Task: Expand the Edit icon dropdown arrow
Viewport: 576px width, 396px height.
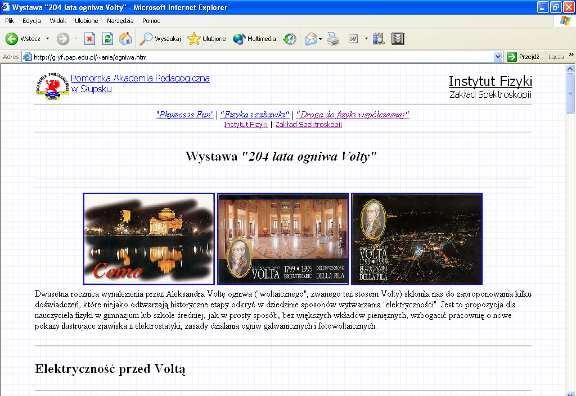Action: [366, 39]
